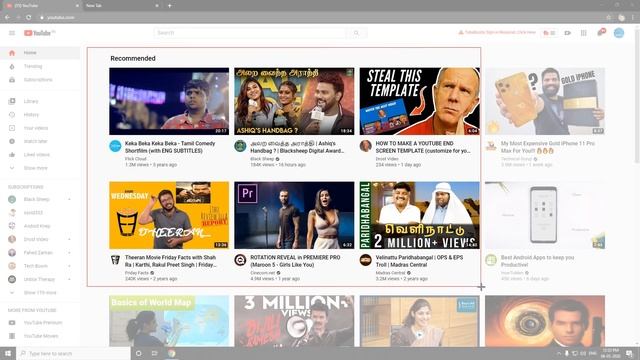Open Your videos in the sidebar
Screen dimensions: 640x360
point(40,128)
